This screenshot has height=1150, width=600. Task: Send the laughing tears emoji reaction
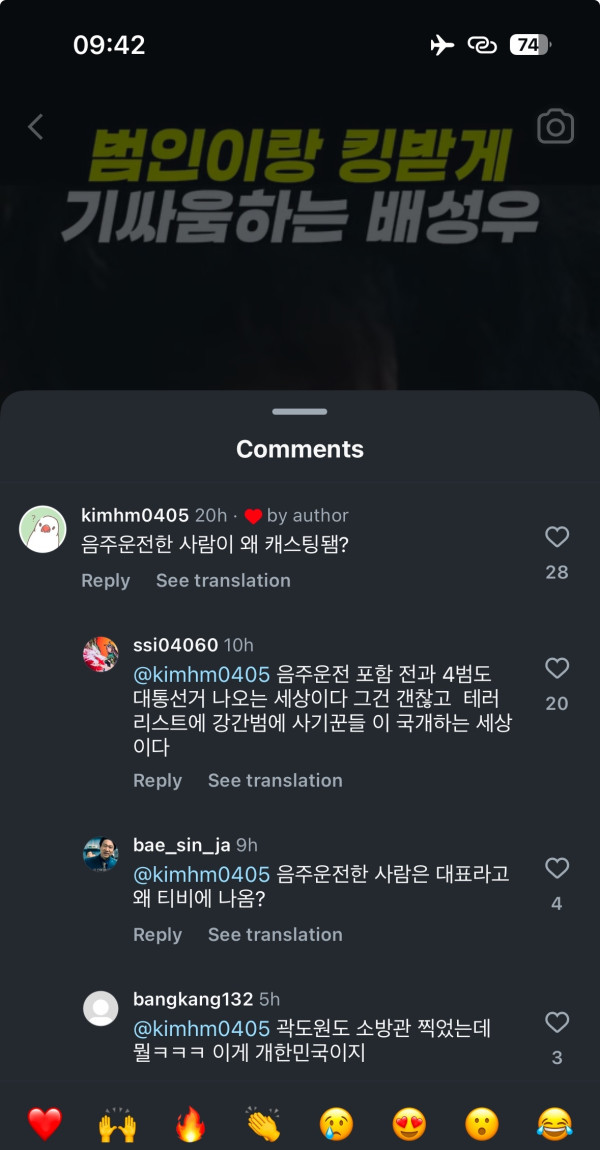pos(554,1124)
